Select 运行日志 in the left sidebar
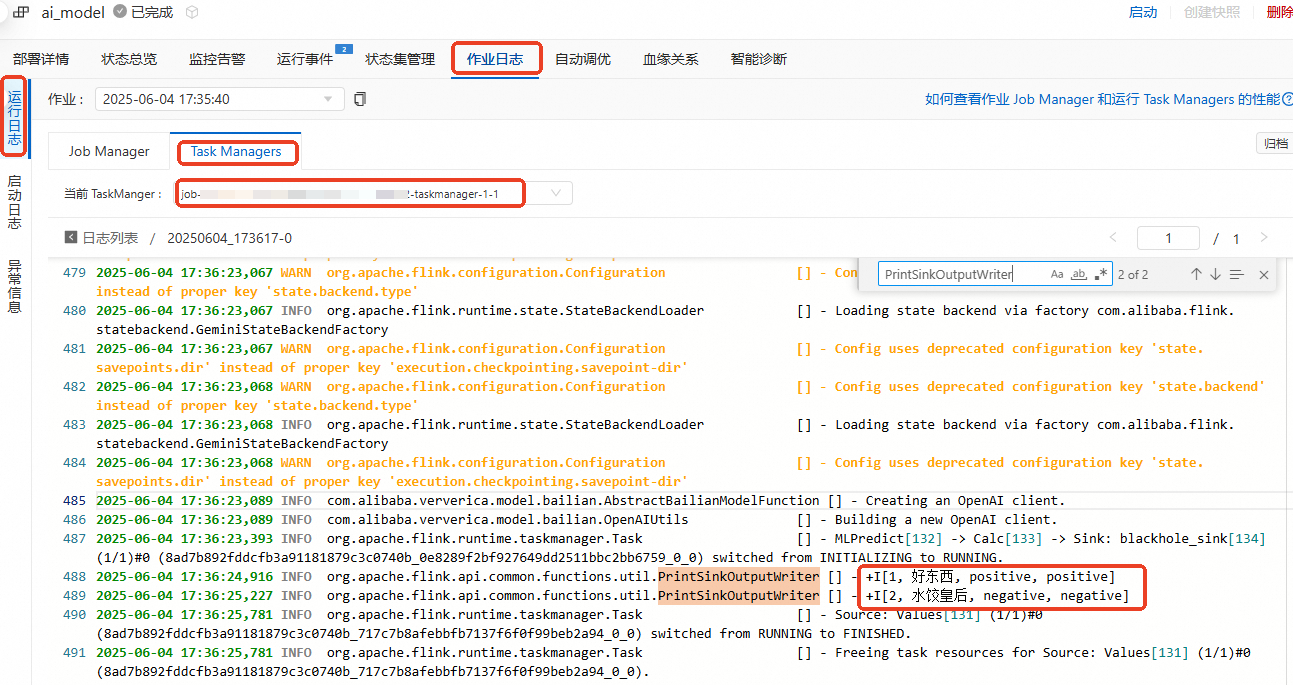 coord(14,119)
